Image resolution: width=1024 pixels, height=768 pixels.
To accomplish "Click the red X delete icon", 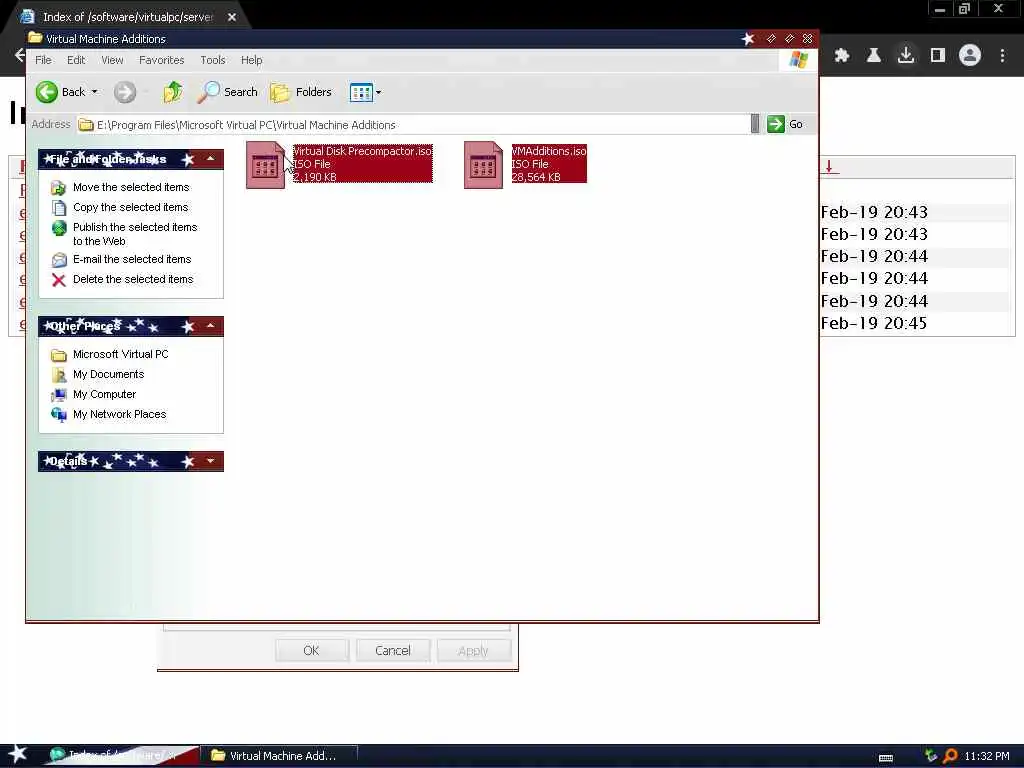I will click(59, 280).
